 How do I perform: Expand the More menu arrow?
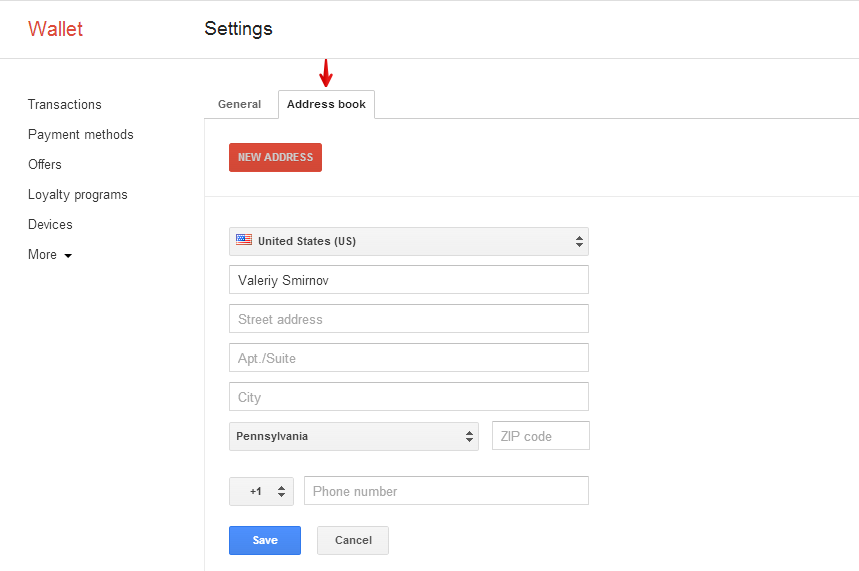coord(68,256)
